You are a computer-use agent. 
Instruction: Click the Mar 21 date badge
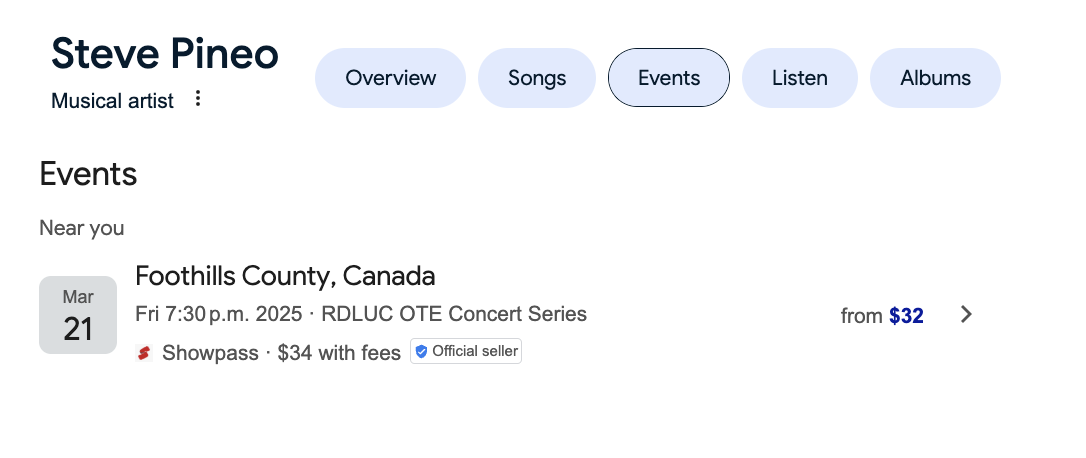pos(78,315)
